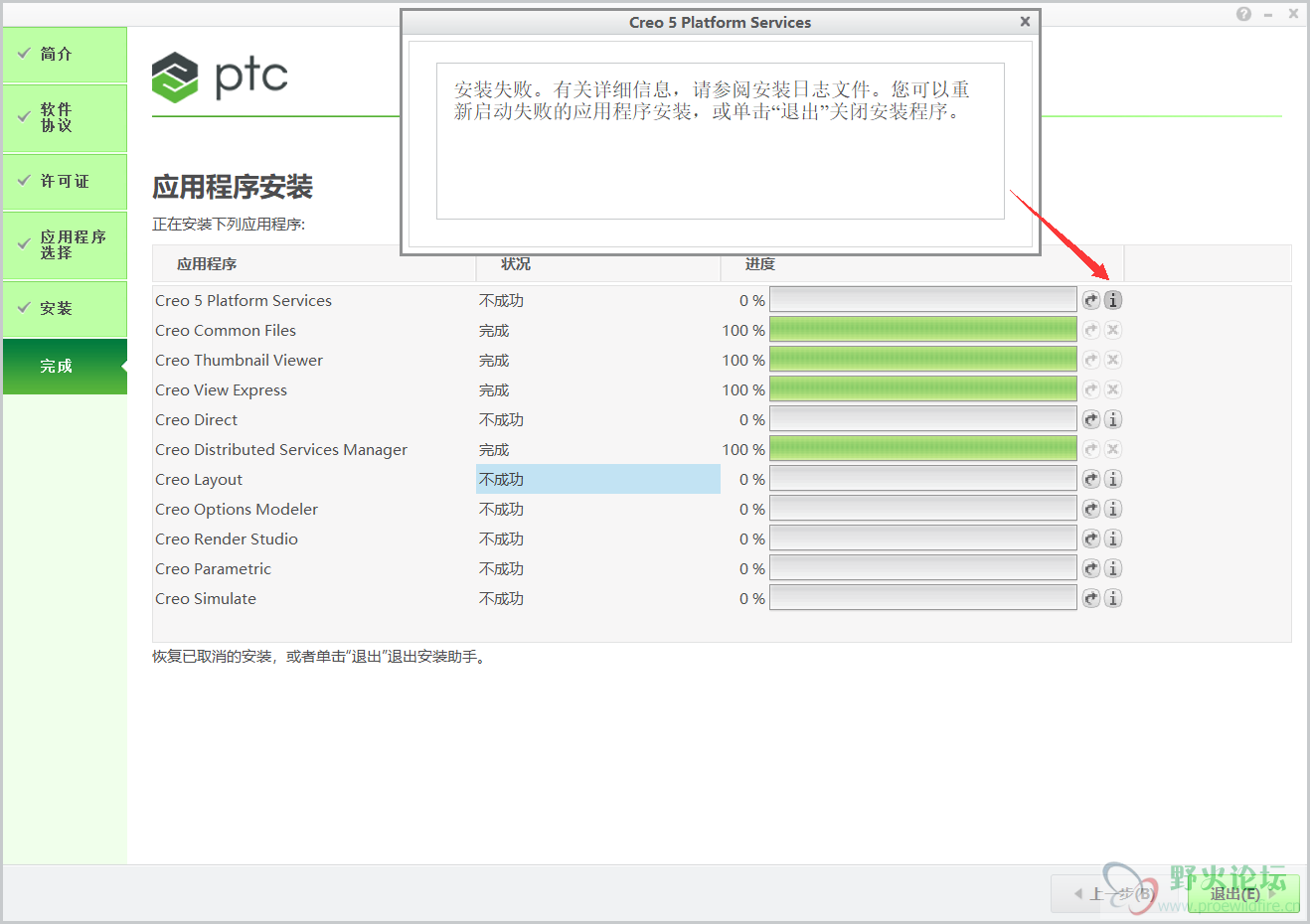The height and width of the screenshot is (924, 1310).
Task: Click the 应用程序安装 page heading
Action: [233, 187]
